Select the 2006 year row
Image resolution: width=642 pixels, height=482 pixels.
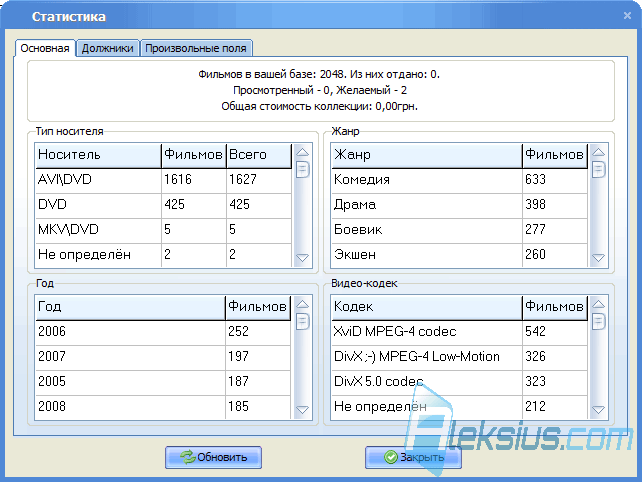point(163,332)
